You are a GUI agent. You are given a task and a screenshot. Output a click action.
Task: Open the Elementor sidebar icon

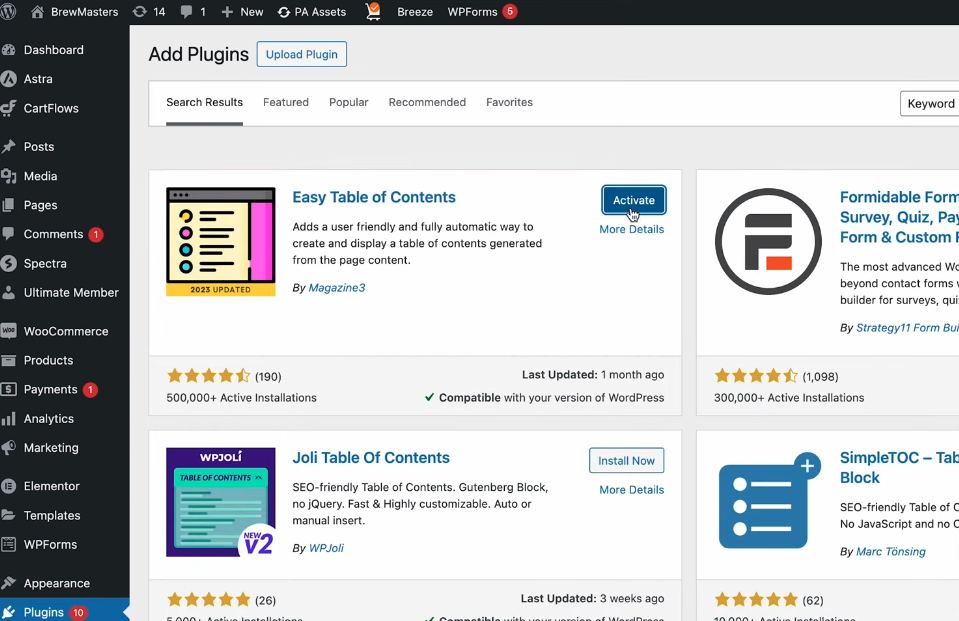pyautogui.click(x=9, y=486)
